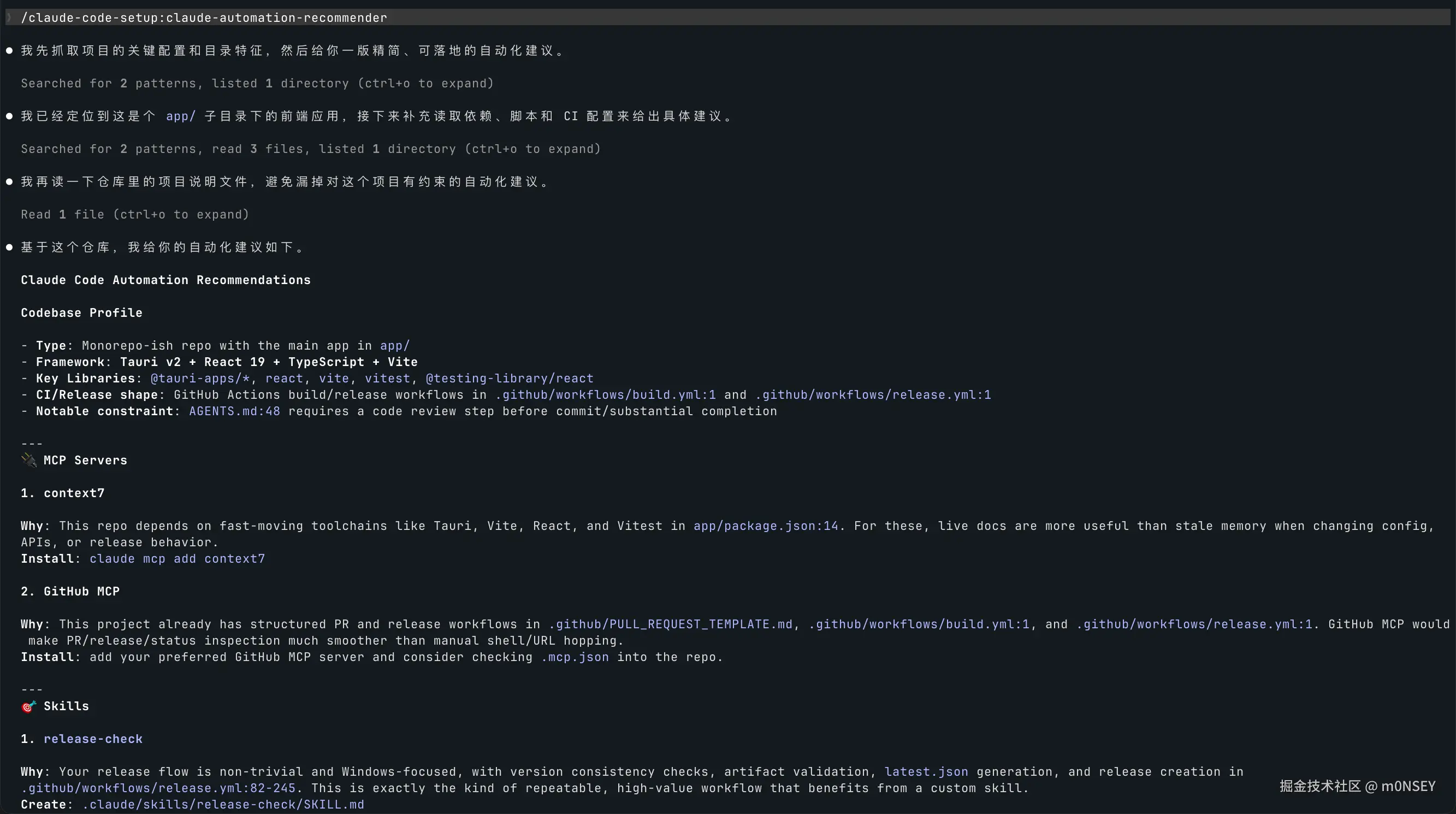Select @tauri-apps/* in Key Libraries
This screenshot has width=1456, height=814.
tap(200, 379)
